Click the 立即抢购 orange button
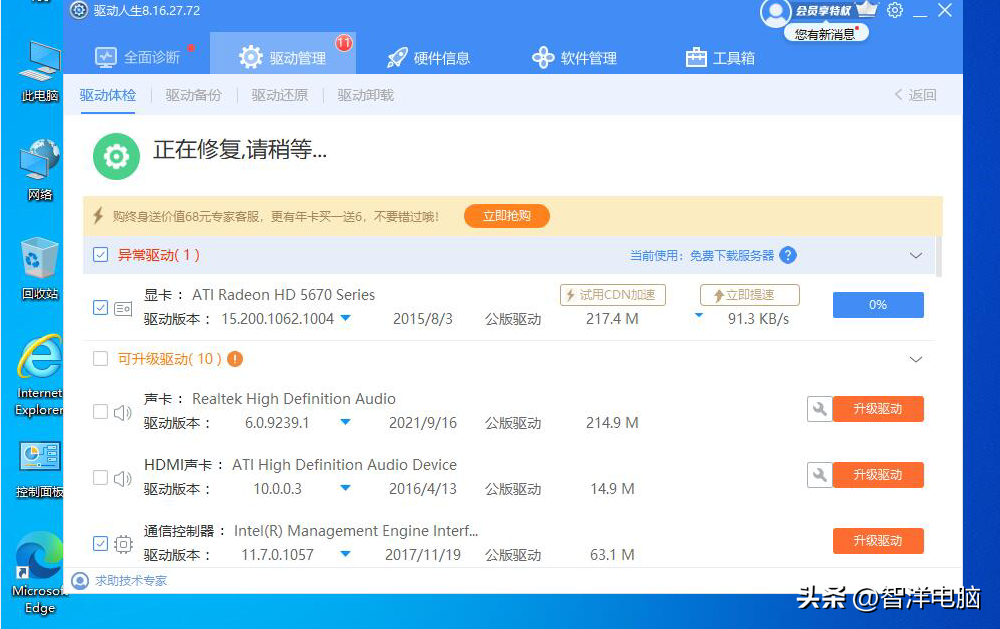The height and width of the screenshot is (629, 1000). coord(506,216)
